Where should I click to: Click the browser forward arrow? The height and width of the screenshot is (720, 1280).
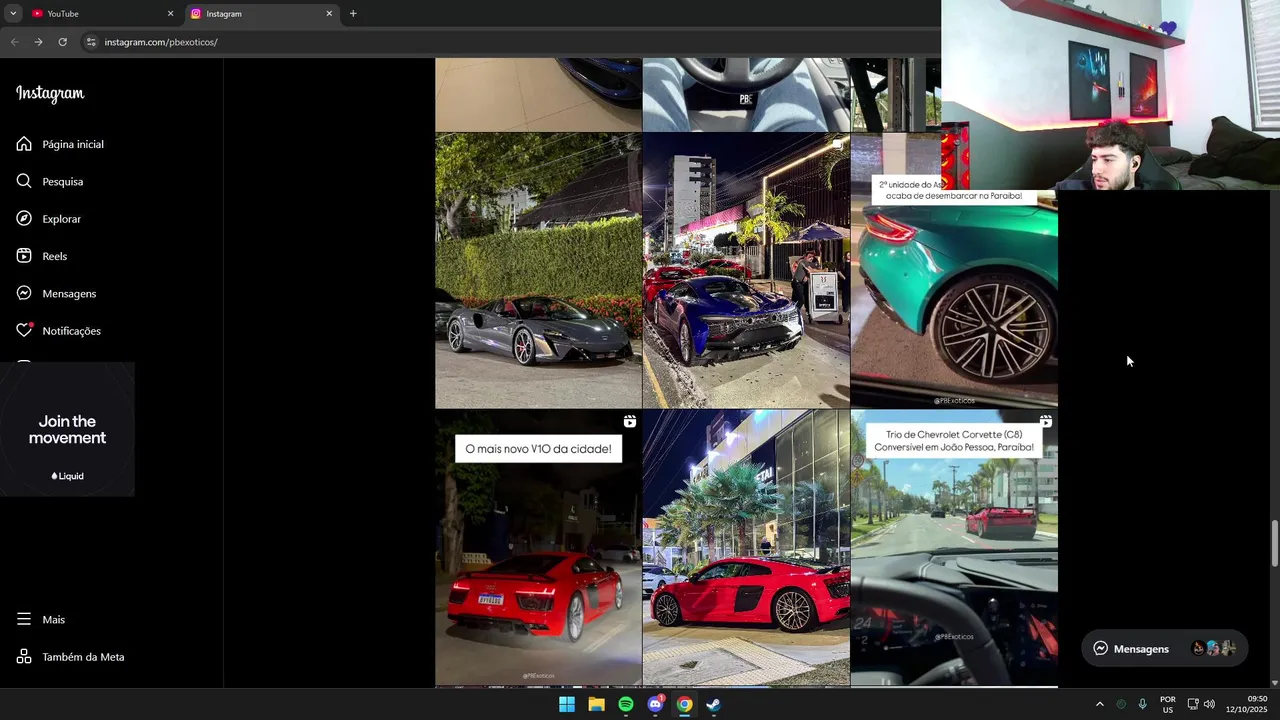pyautogui.click(x=38, y=42)
